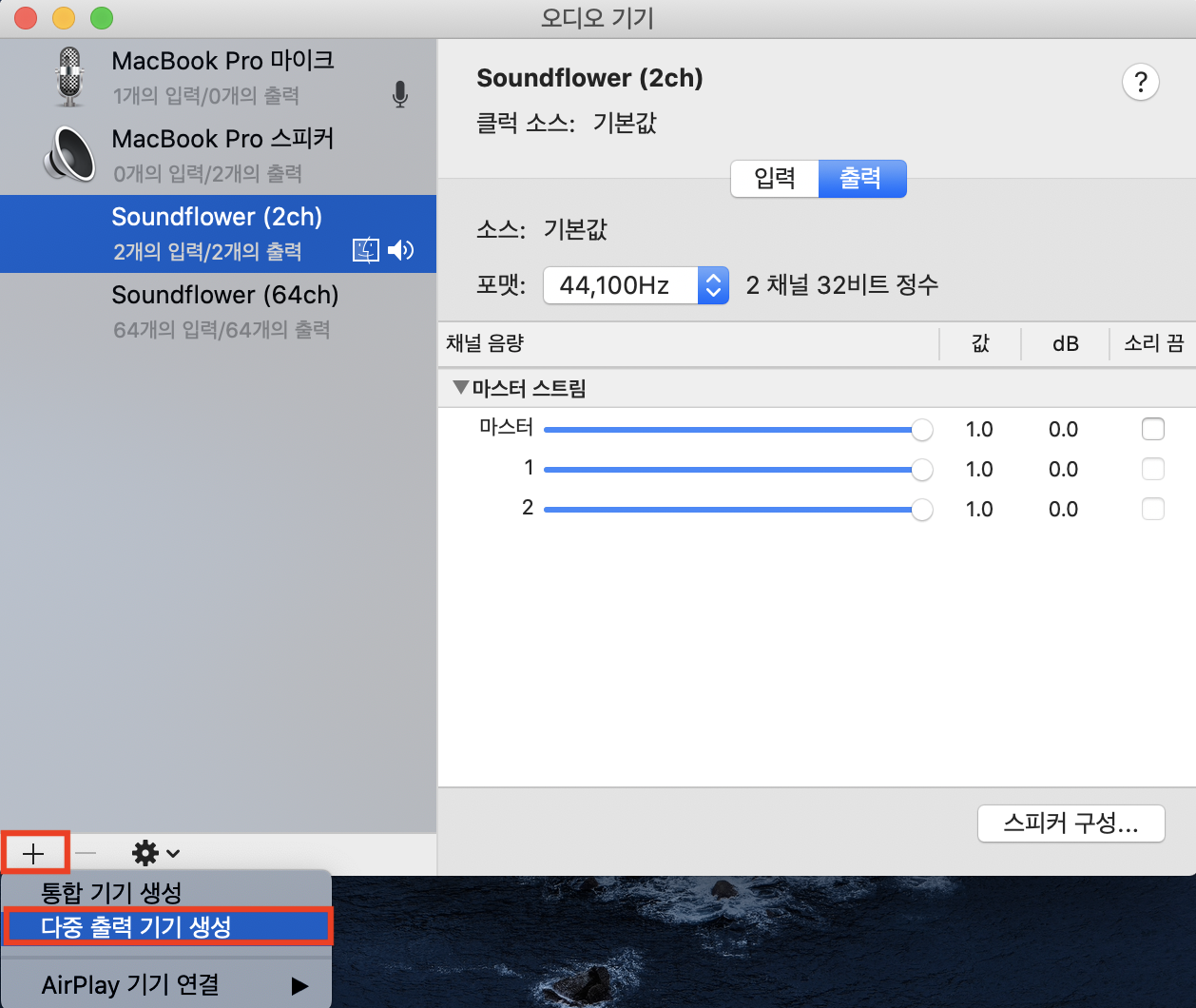Click the 마스터 dB 0.0 cell
The image size is (1196, 1008).
(1063, 430)
